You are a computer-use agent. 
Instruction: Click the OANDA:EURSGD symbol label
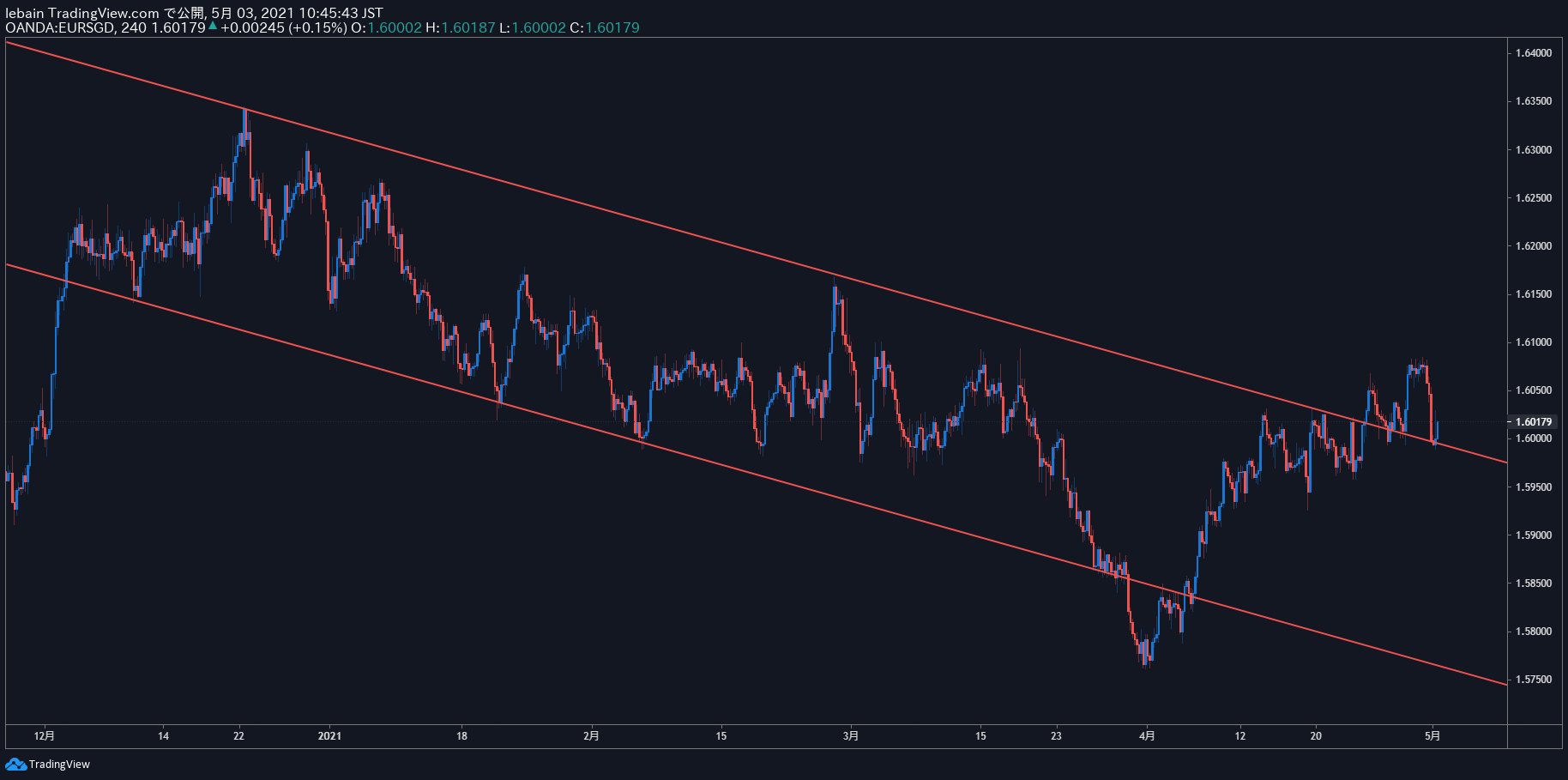pos(62,27)
